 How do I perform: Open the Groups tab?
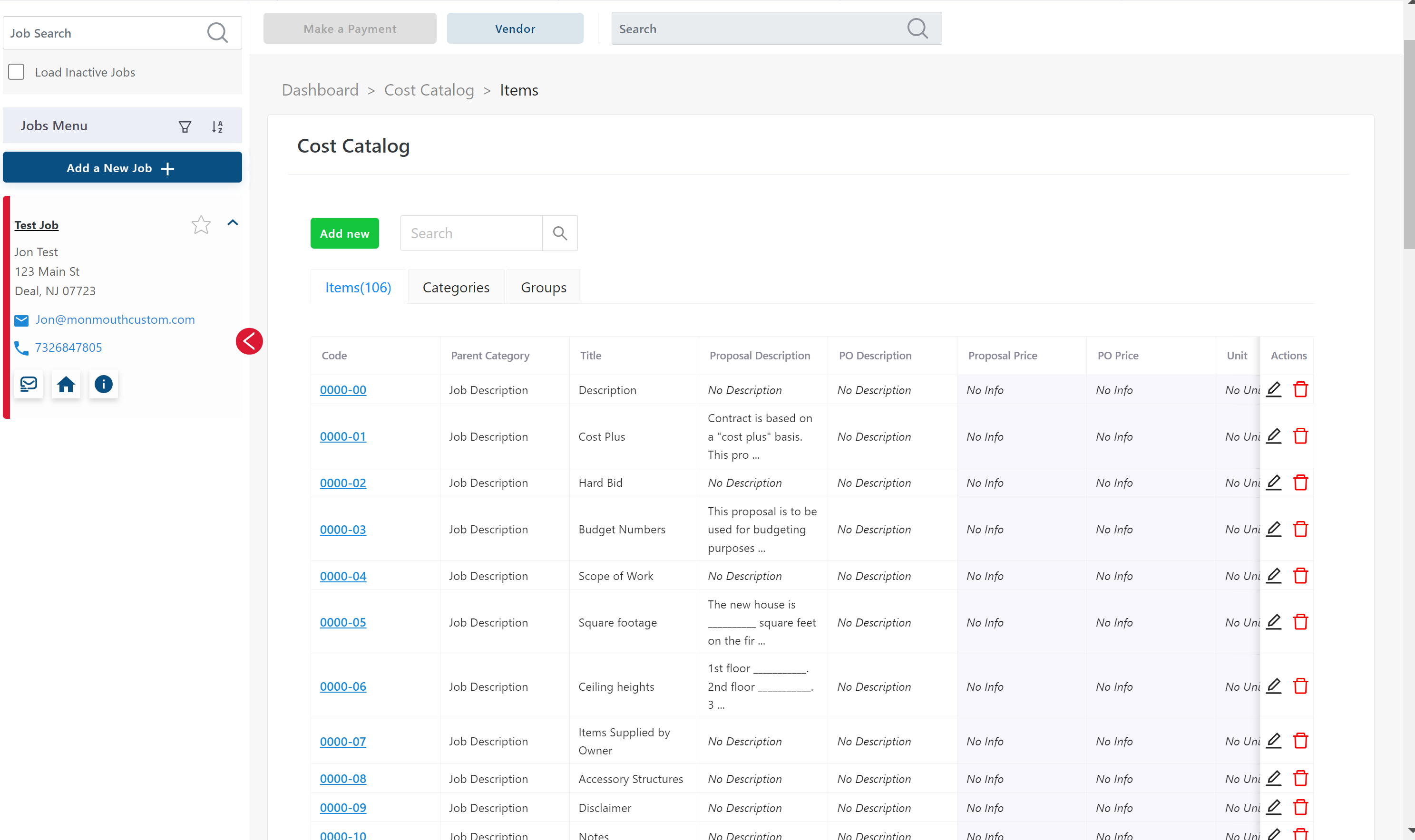pos(543,288)
